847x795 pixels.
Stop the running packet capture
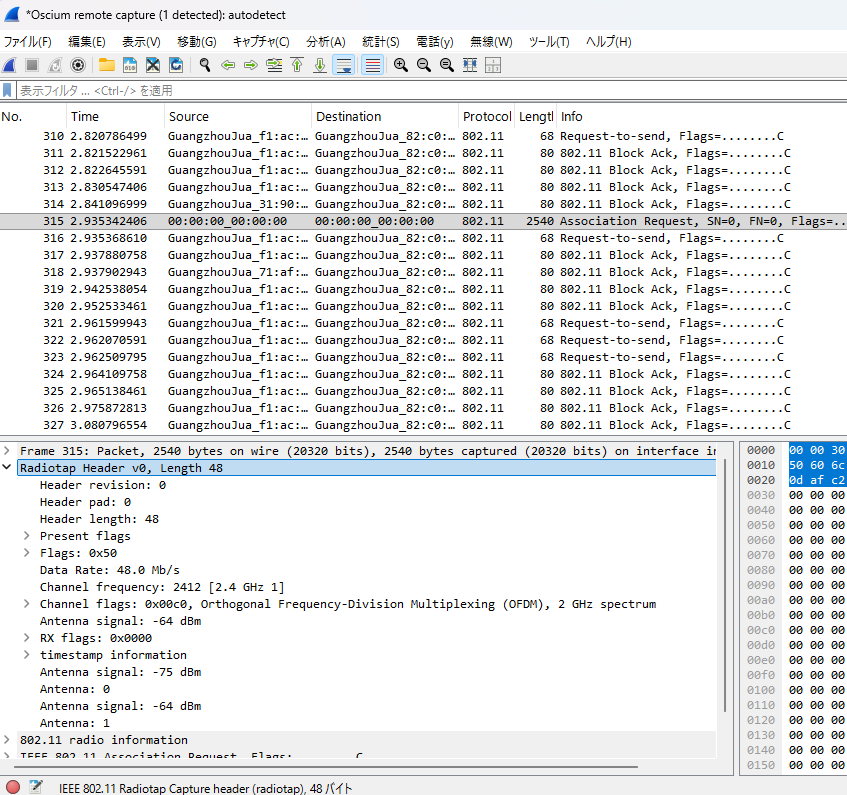(32, 65)
